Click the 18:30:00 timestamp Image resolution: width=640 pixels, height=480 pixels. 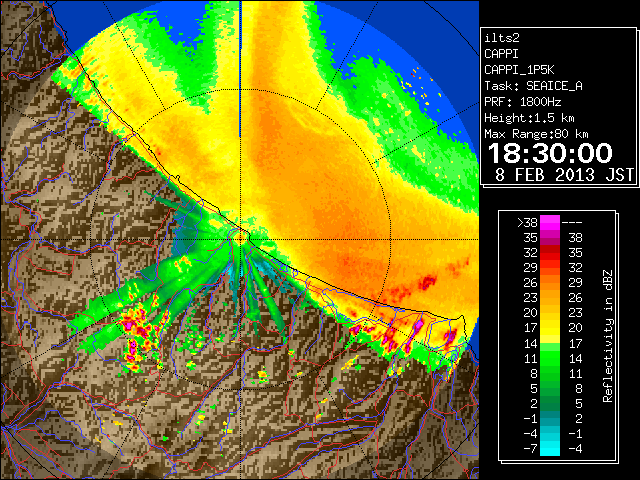(x=550, y=153)
